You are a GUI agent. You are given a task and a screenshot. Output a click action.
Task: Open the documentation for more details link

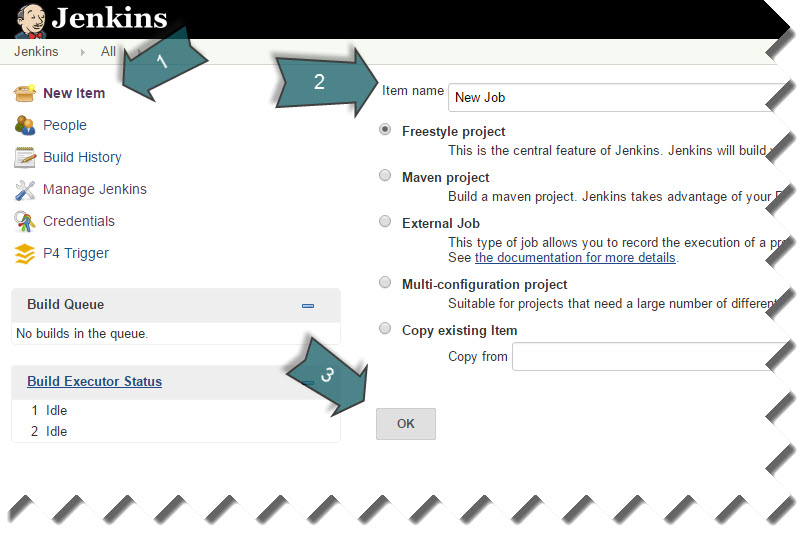575,258
